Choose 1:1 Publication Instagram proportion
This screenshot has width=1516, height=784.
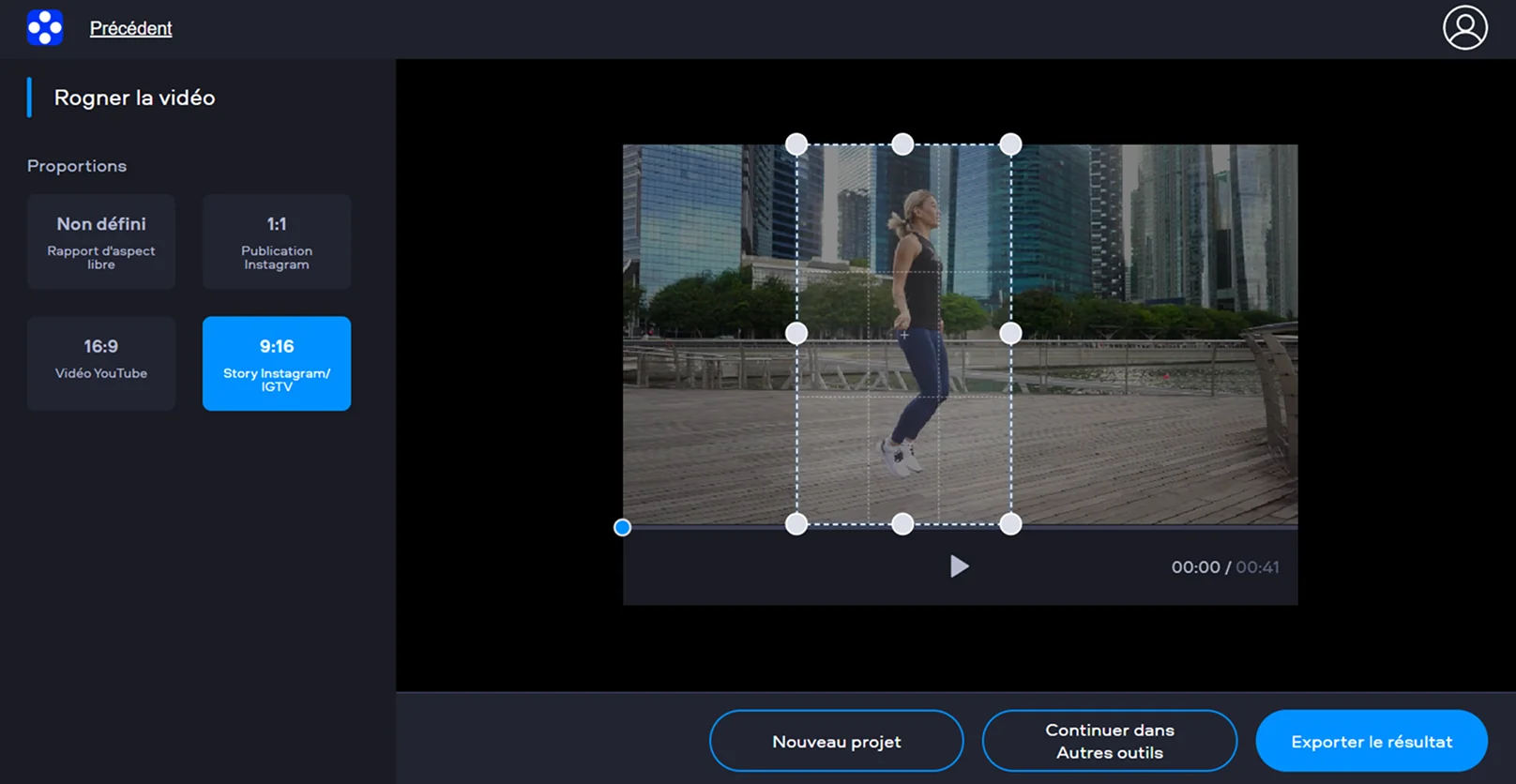click(x=277, y=242)
